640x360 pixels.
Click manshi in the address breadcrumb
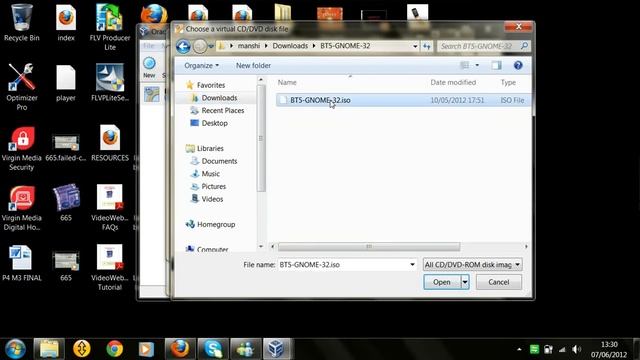[249, 46]
